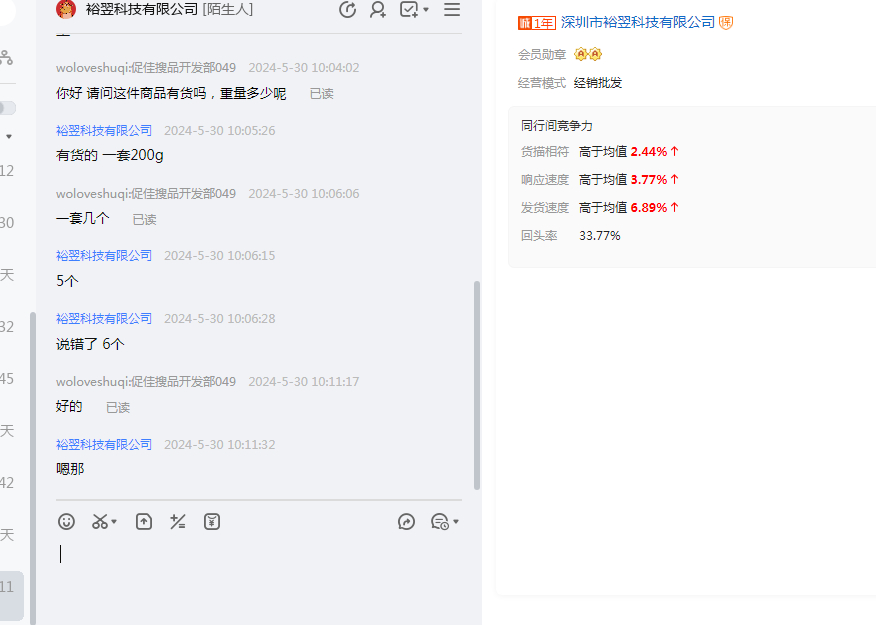Toggle the switch in left sidebar

tap(7, 108)
